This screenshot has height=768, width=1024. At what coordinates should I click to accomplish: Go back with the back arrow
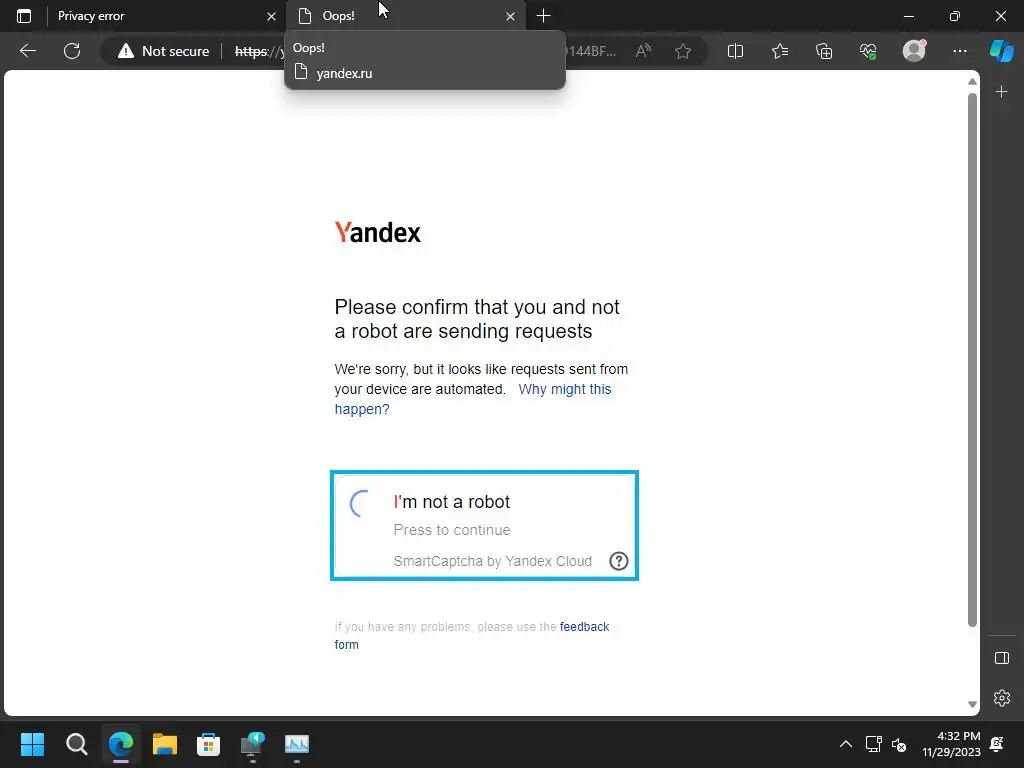[x=28, y=51]
